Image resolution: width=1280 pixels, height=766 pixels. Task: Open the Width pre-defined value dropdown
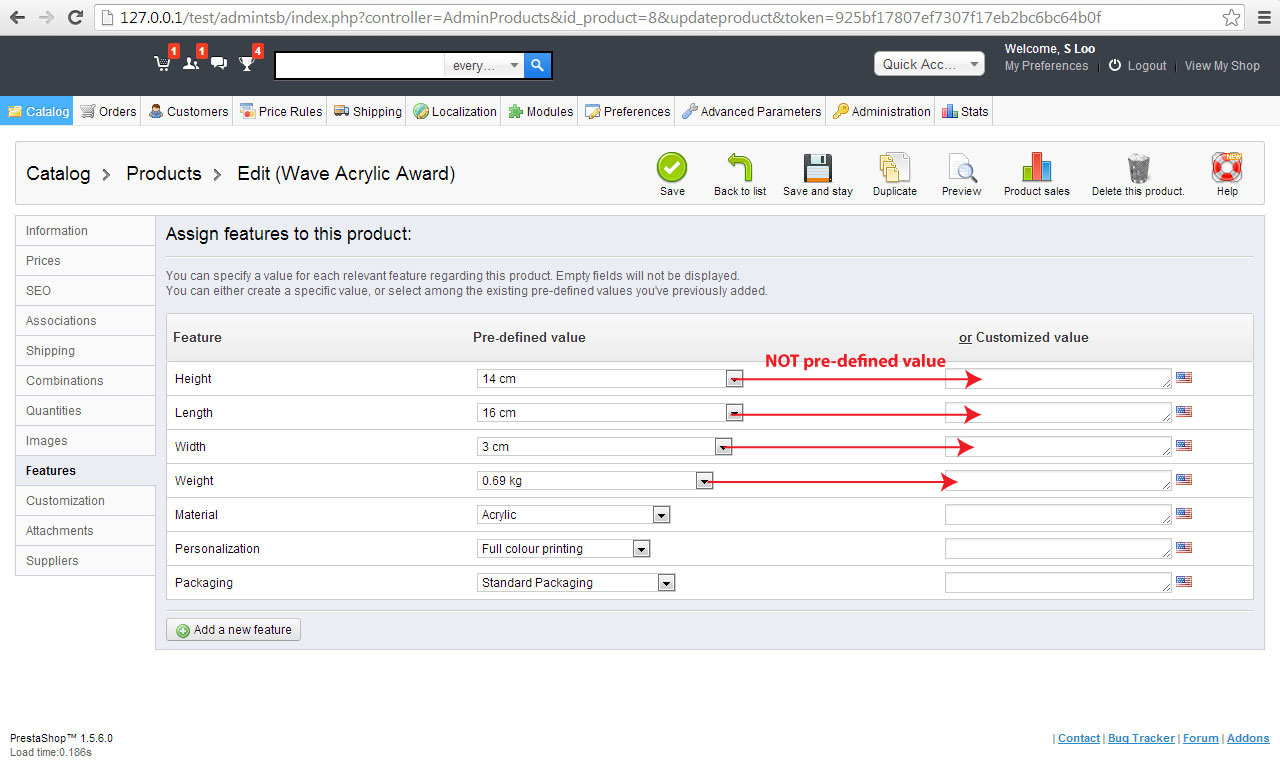point(605,447)
